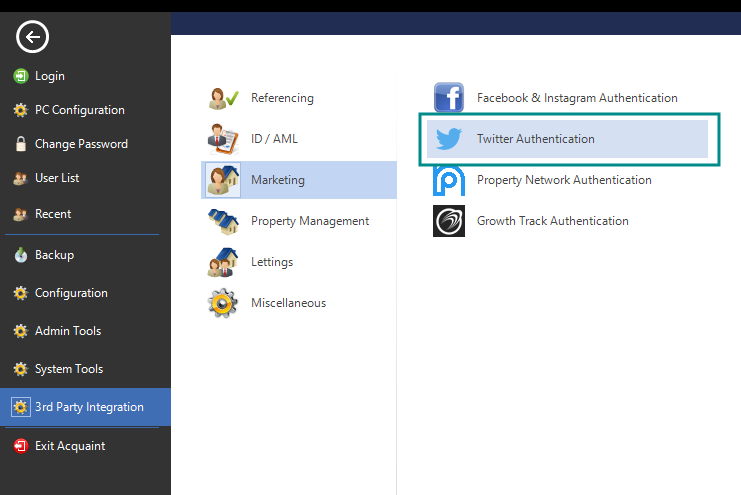
Task: Click the Backup stopwatch icon
Action: point(20,255)
